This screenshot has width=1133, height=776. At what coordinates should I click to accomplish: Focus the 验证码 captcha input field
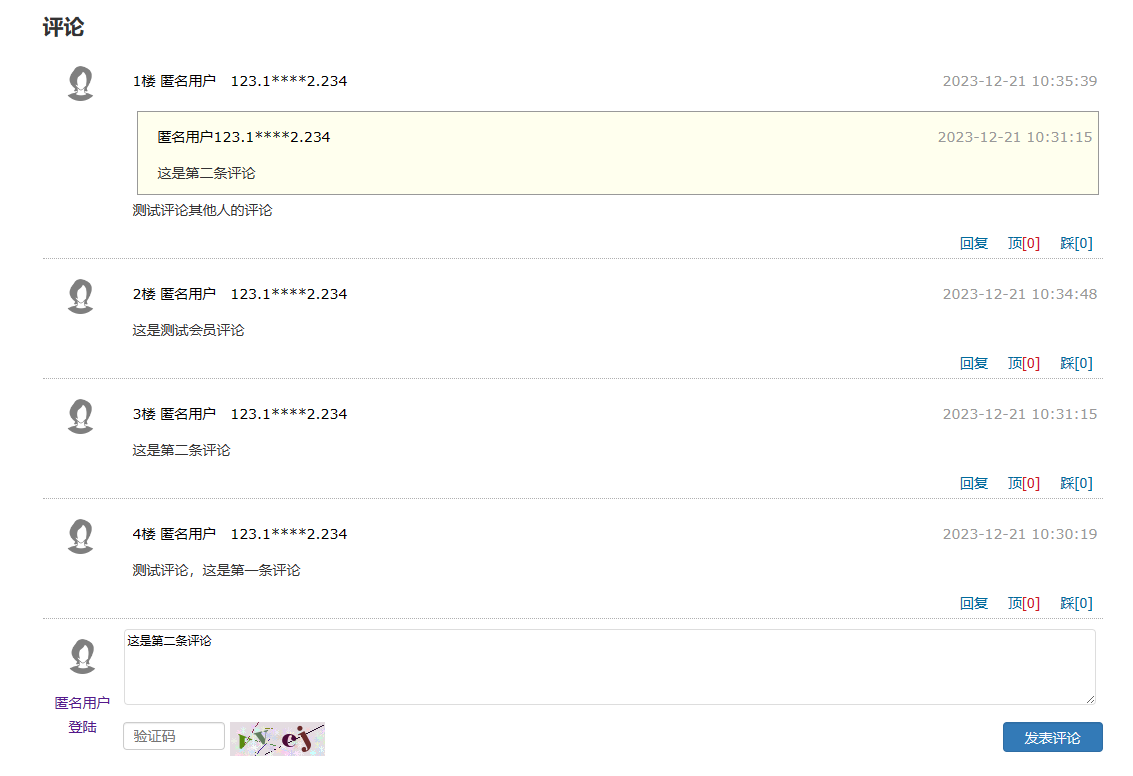pos(174,736)
